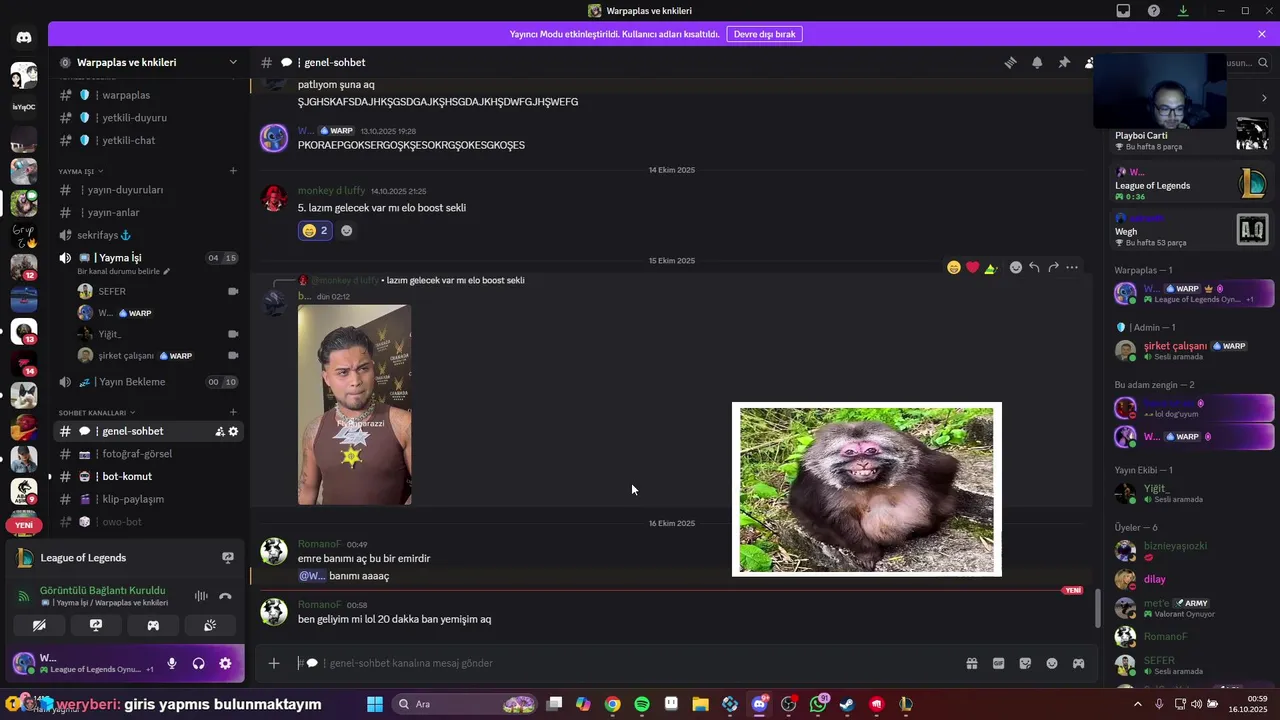Open the GIF picker
The width and height of the screenshot is (1280, 720).
(x=998, y=663)
